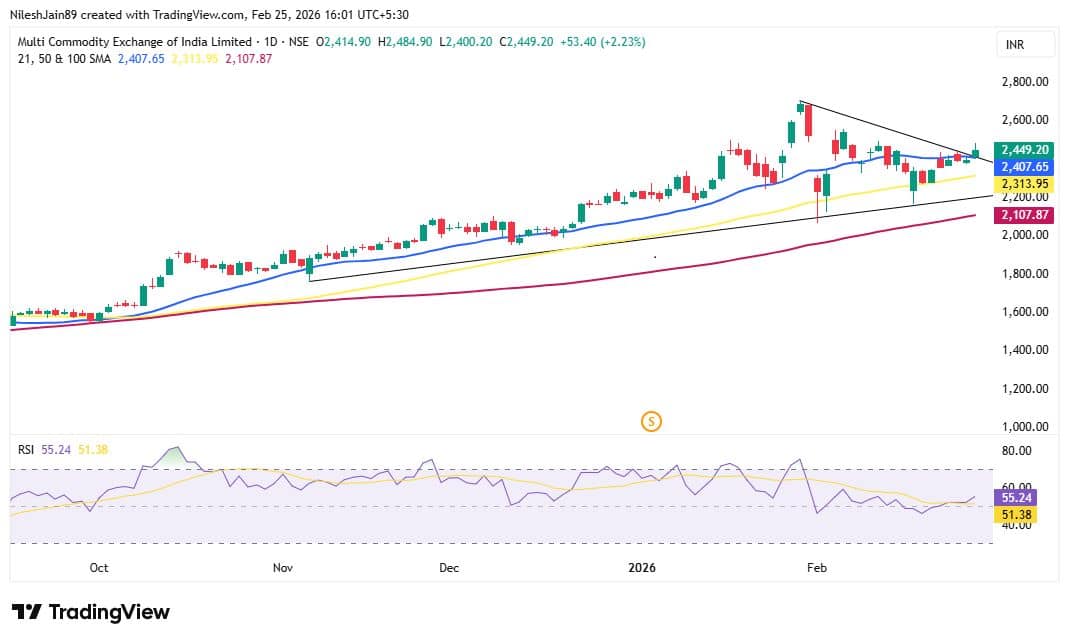Screen dimensions: 1069x642
Task: Click the purple 55.24 RSI axis tag
Action: [x=1016, y=498]
